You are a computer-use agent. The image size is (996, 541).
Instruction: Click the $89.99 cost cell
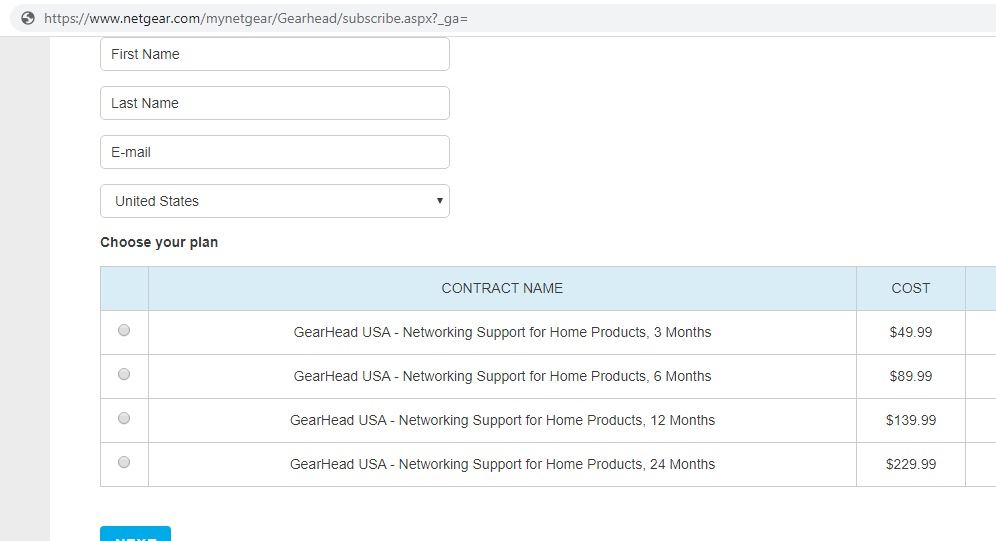(910, 377)
